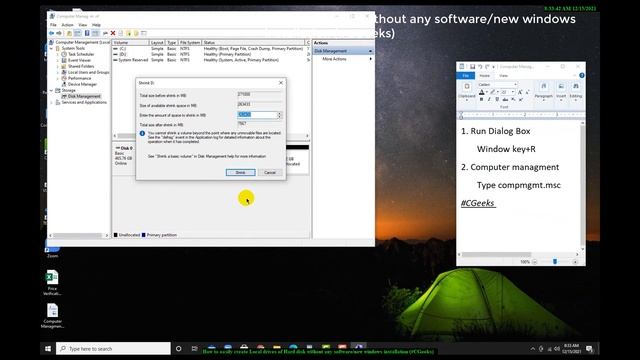Image resolution: width=640 pixels, height=360 pixels.
Task: Toggle Underline formatting in WordPad
Action: (x=497, y=100)
